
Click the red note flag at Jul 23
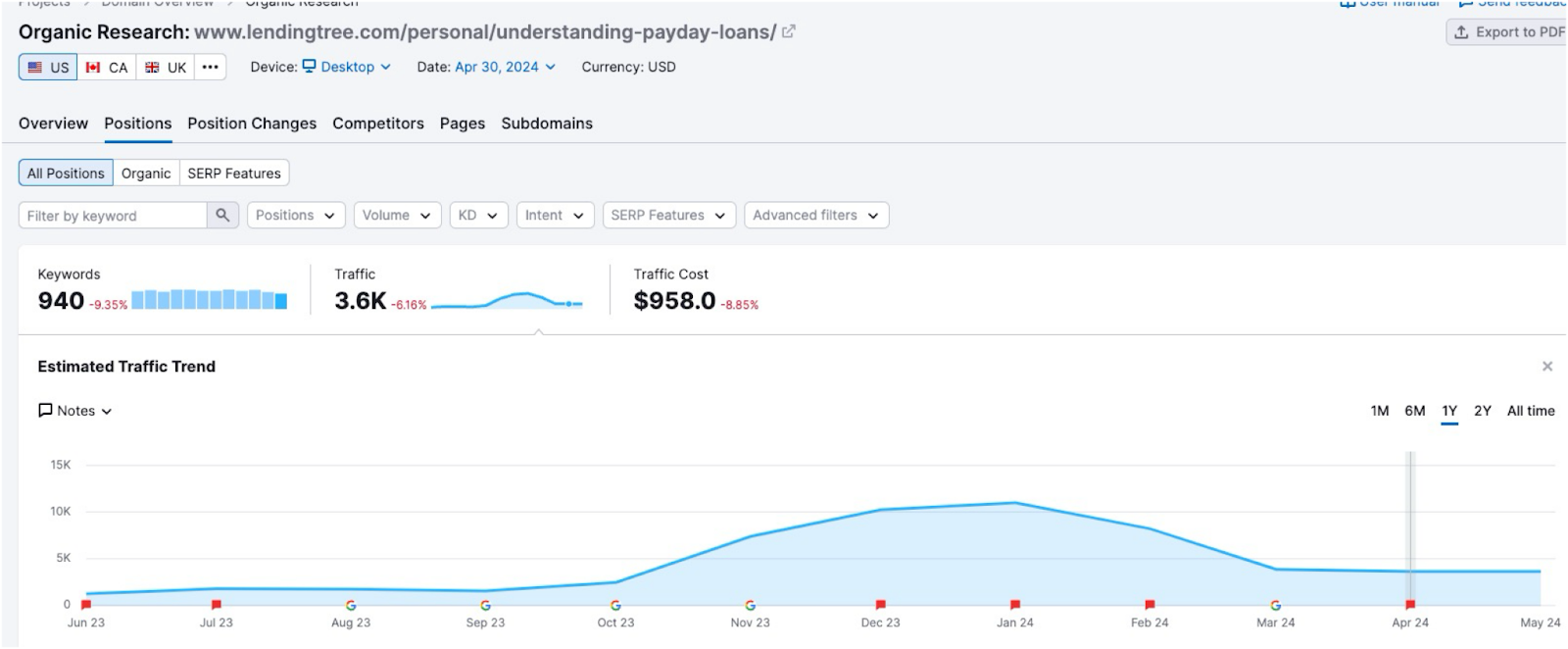coord(217,605)
